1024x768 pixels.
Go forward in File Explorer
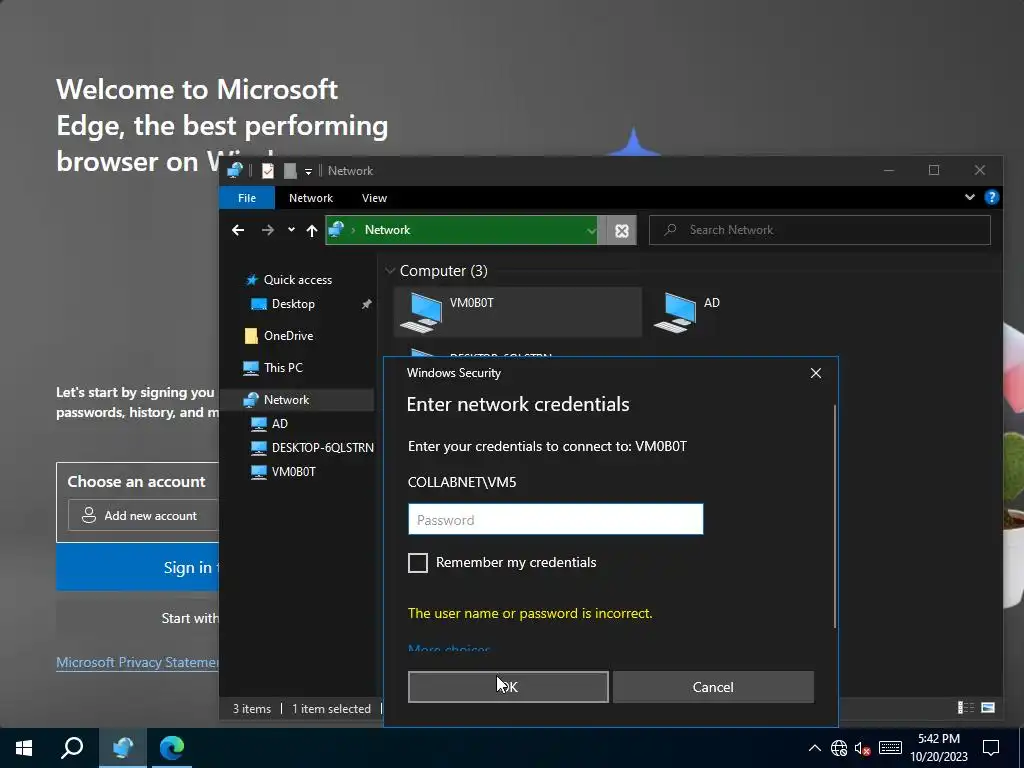pyautogui.click(x=268, y=230)
